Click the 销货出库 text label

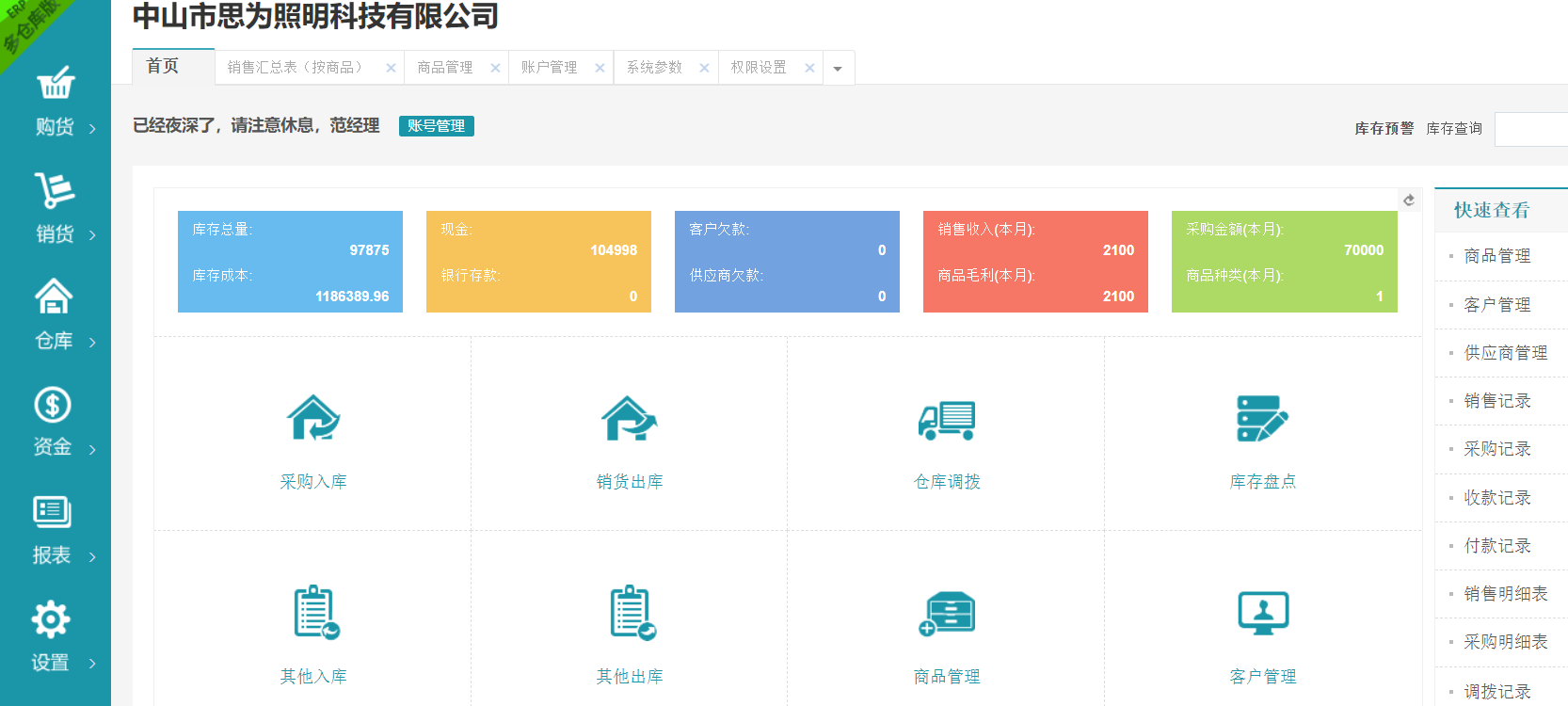[630, 482]
